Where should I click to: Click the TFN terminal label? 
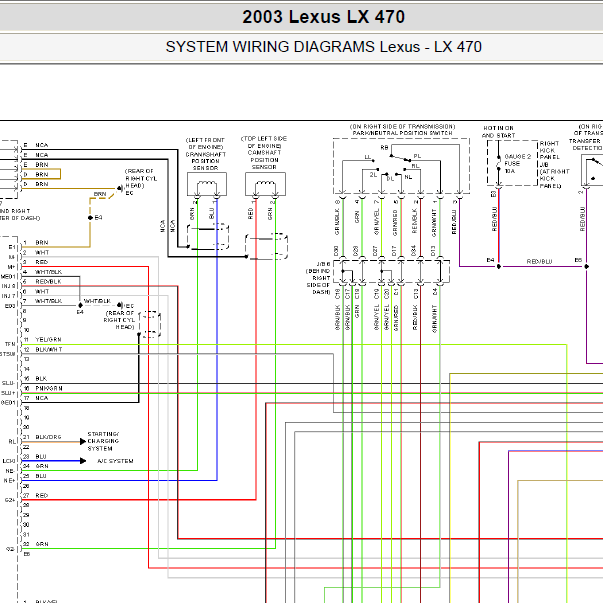coord(10,344)
